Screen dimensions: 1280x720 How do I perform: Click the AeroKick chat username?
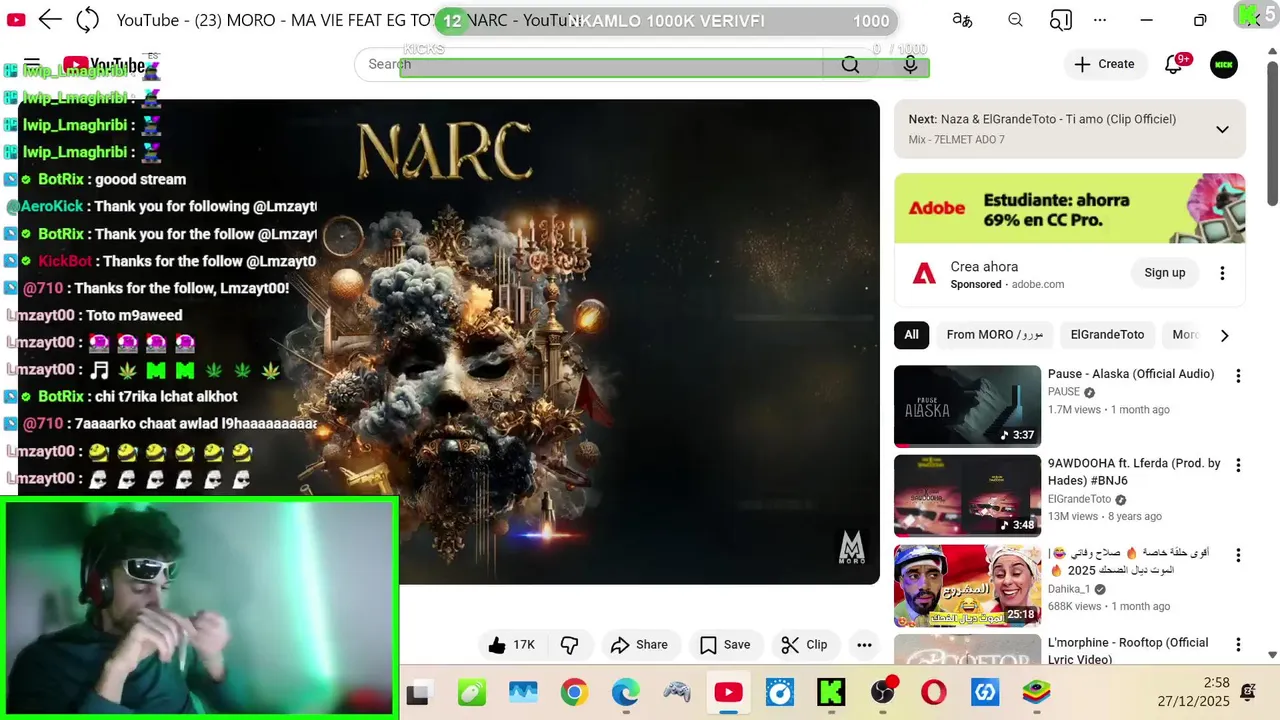click(x=45, y=206)
